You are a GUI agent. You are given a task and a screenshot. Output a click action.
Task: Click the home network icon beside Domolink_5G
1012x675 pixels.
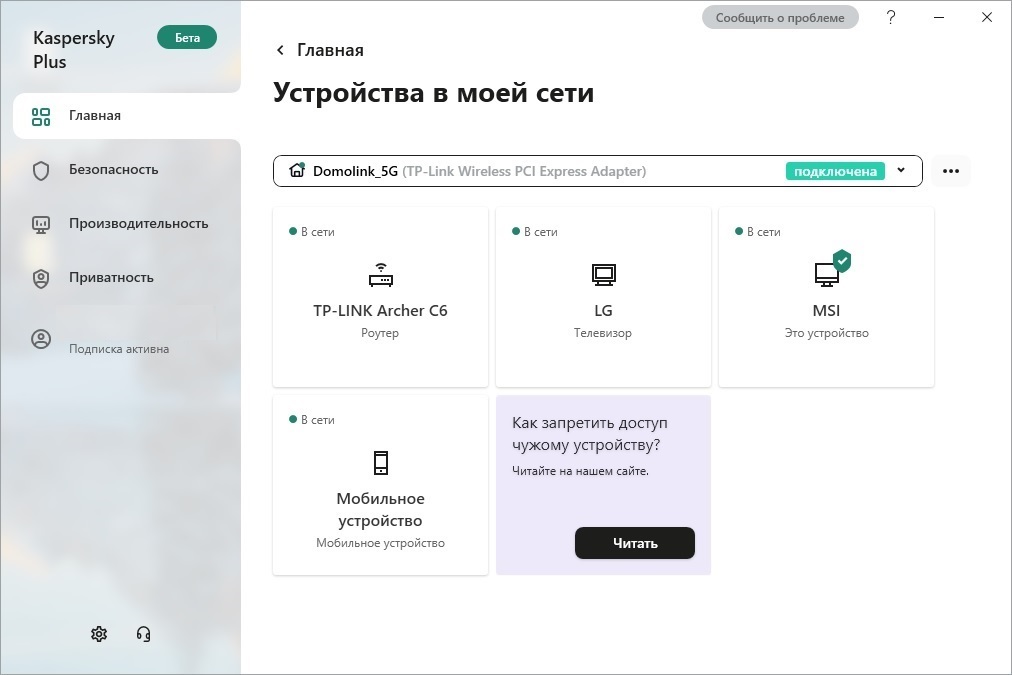pyautogui.click(x=297, y=170)
